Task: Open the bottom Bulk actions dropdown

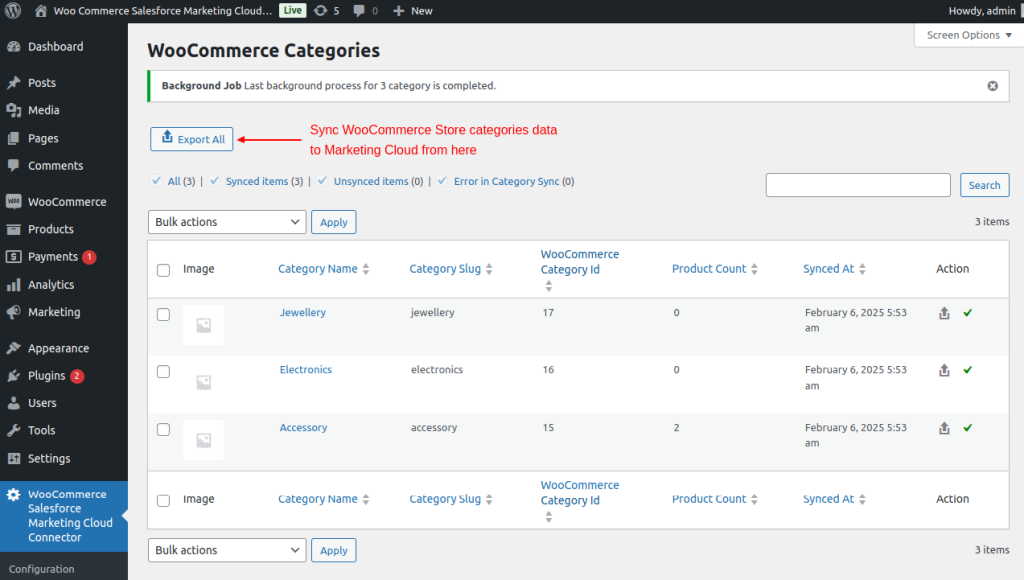Action: pyautogui.click(x=227, y=550)
